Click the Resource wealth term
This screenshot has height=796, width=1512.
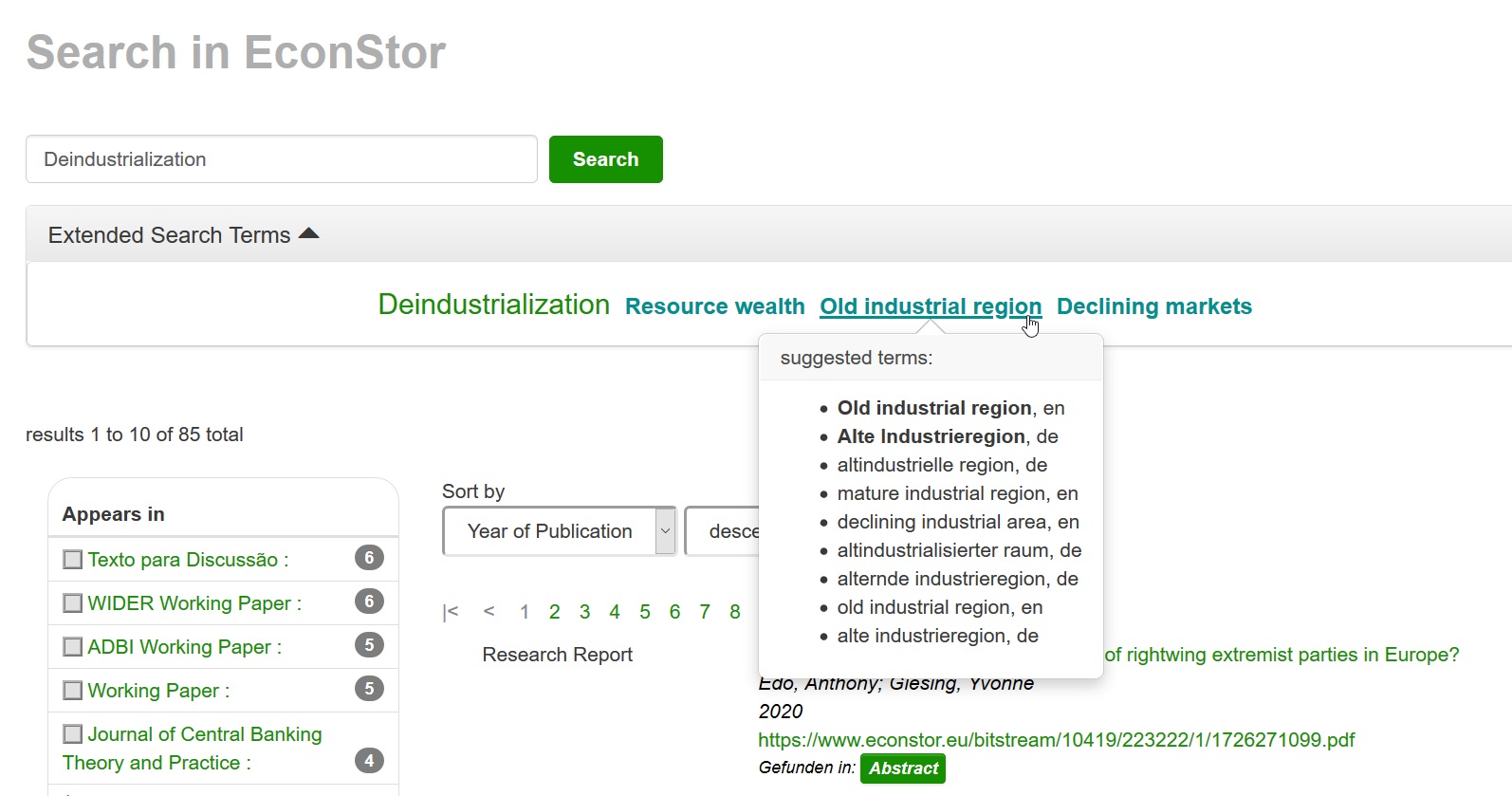coord(714,306)
